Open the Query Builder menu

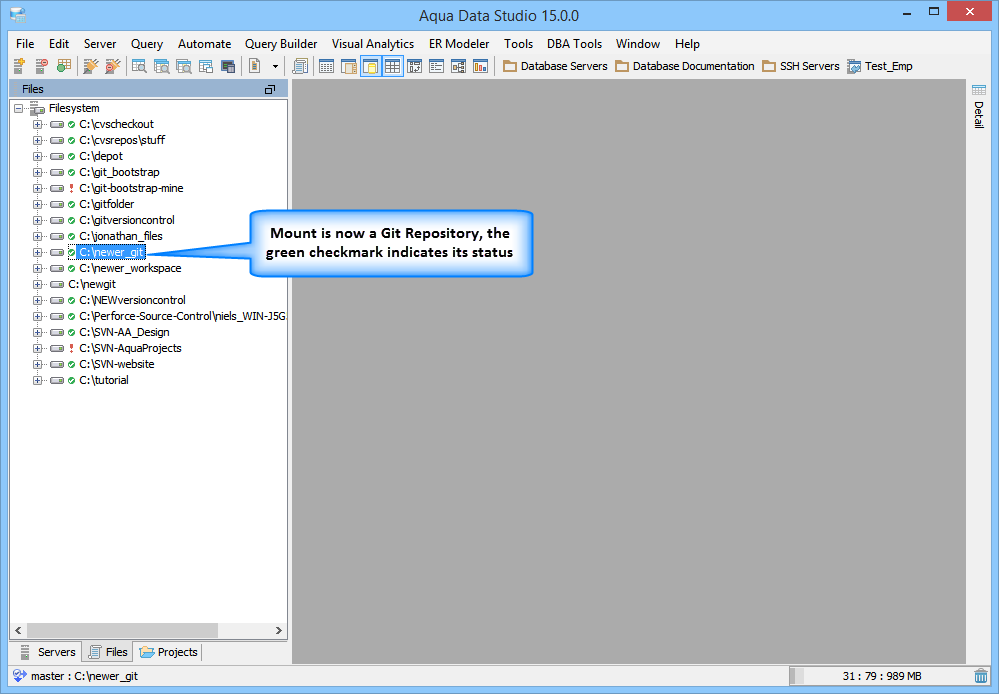click(281, 43)
